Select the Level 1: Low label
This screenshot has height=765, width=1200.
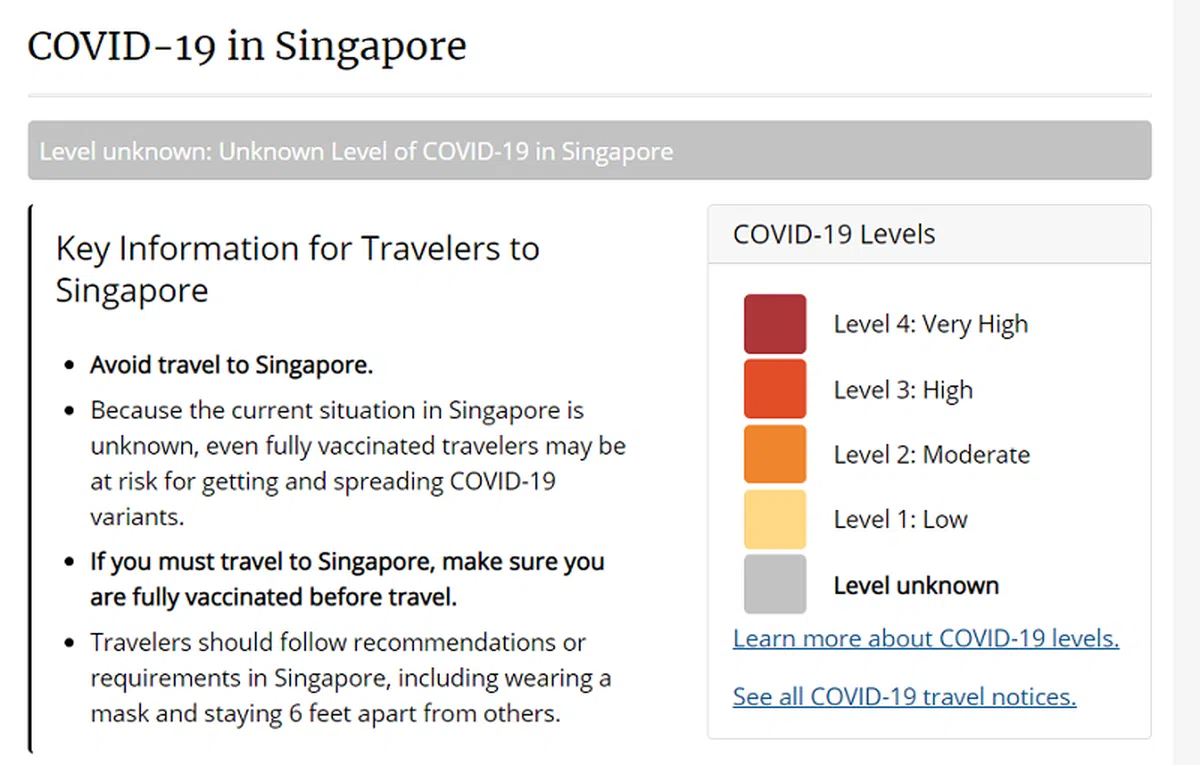pyautogui.click(x=900, y=519)
